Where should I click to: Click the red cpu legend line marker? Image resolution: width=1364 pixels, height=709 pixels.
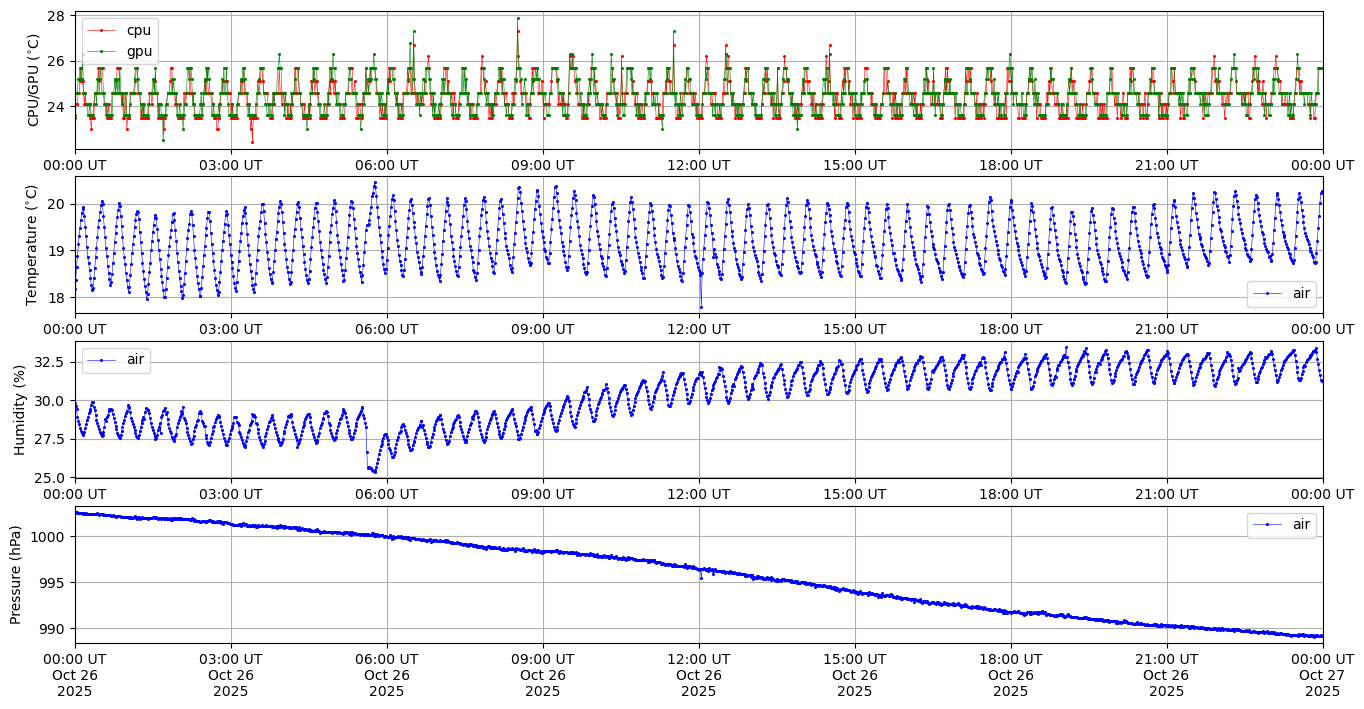click(102, 30)
